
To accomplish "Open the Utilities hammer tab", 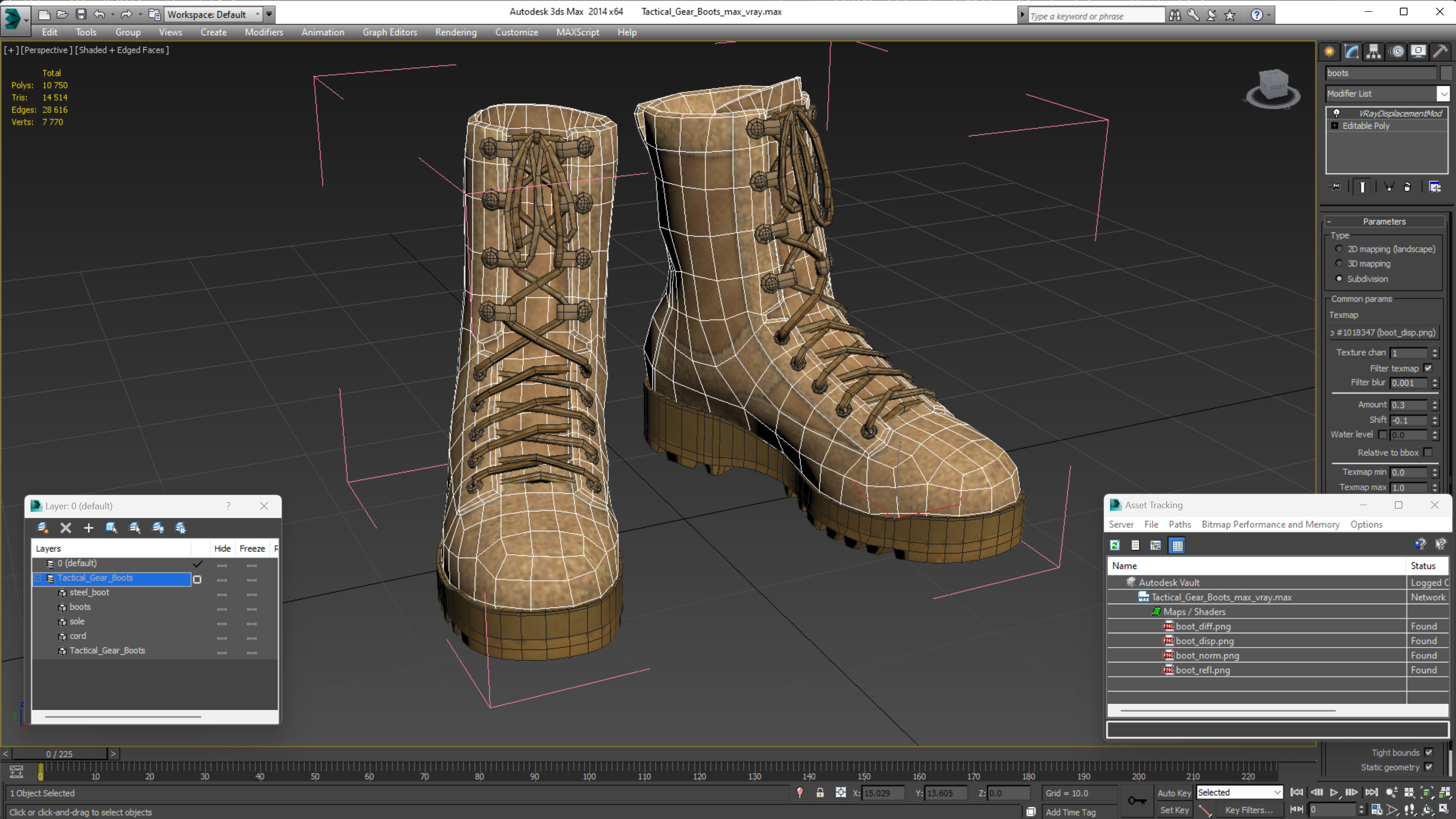I will pos(1440,52).
